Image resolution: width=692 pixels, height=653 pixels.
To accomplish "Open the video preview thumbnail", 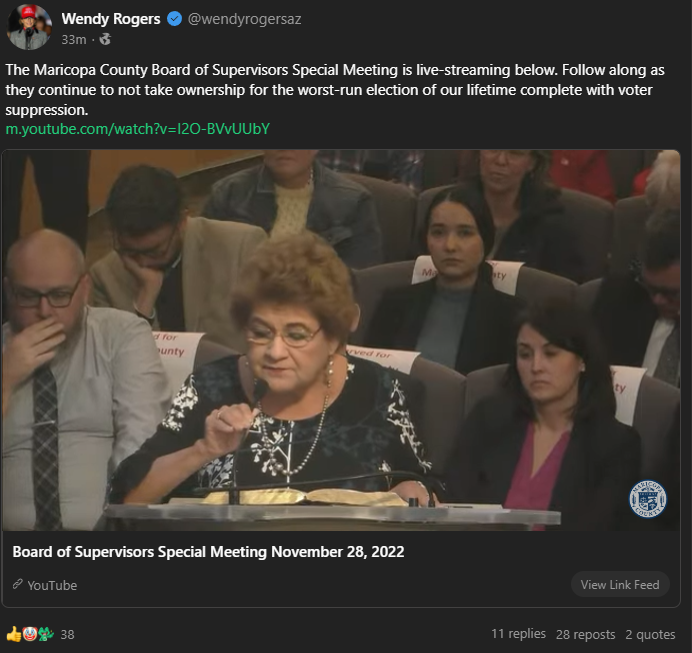I will click(341, 340).
